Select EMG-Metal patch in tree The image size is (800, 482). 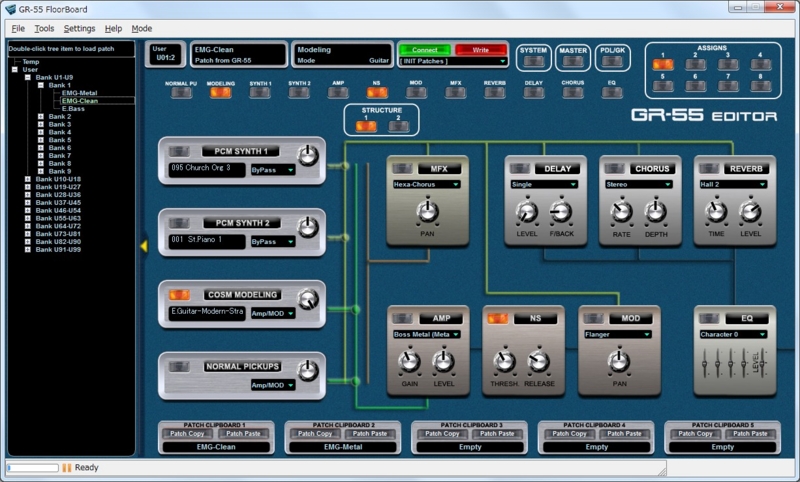[79, 93]
